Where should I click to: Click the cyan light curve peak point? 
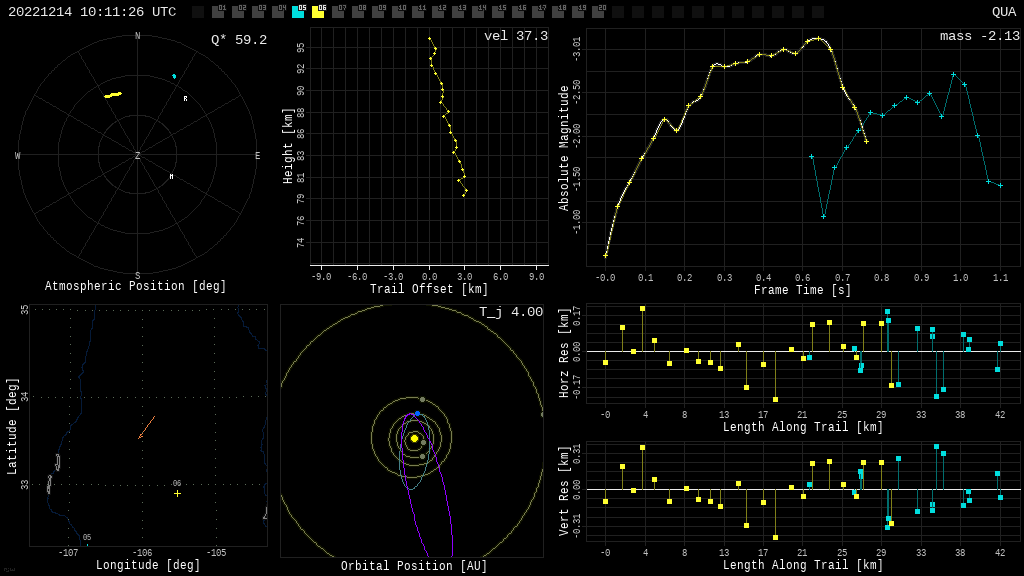(x=953, y=74)
